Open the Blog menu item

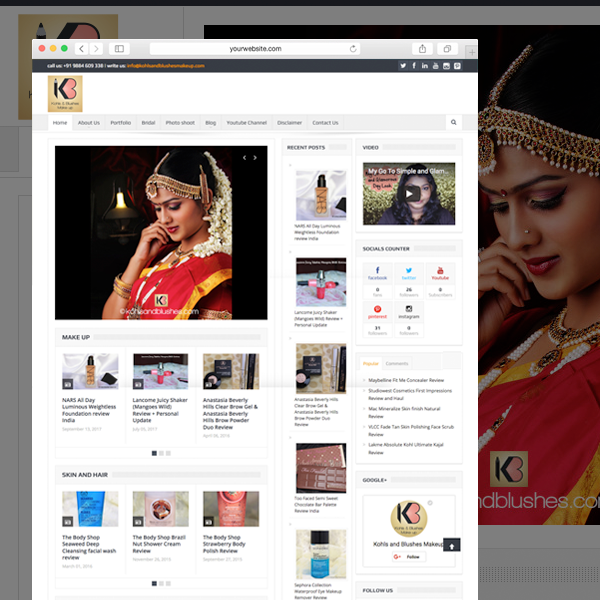coord(210,123)
